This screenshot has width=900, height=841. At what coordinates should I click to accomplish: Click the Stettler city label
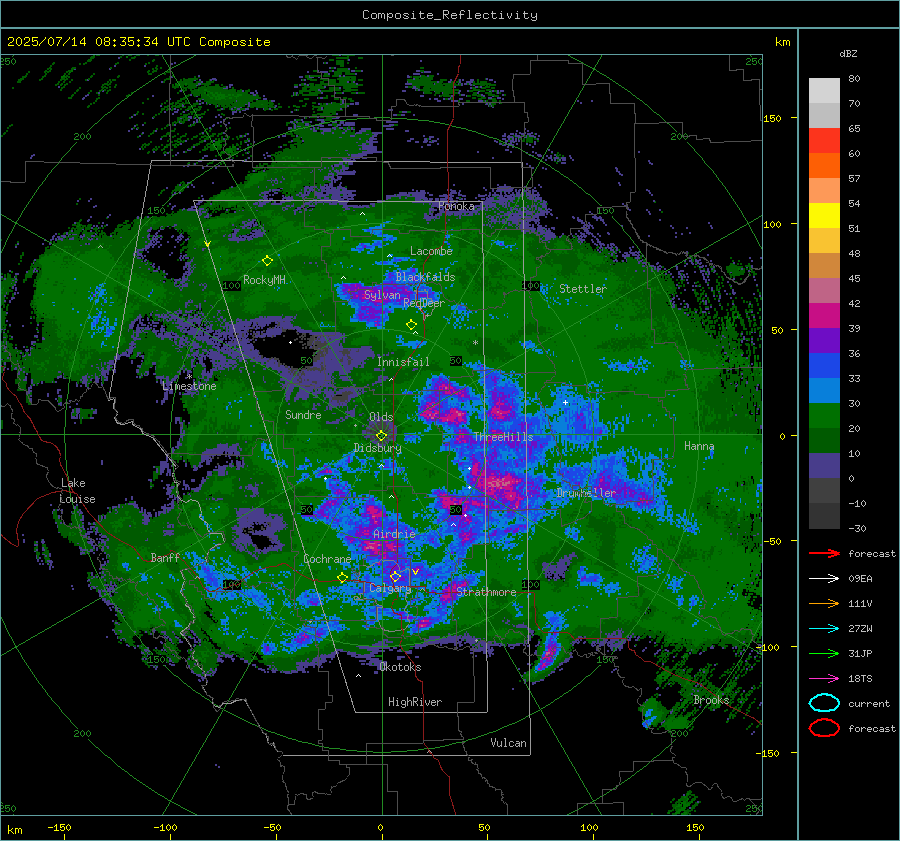(583, 289)
